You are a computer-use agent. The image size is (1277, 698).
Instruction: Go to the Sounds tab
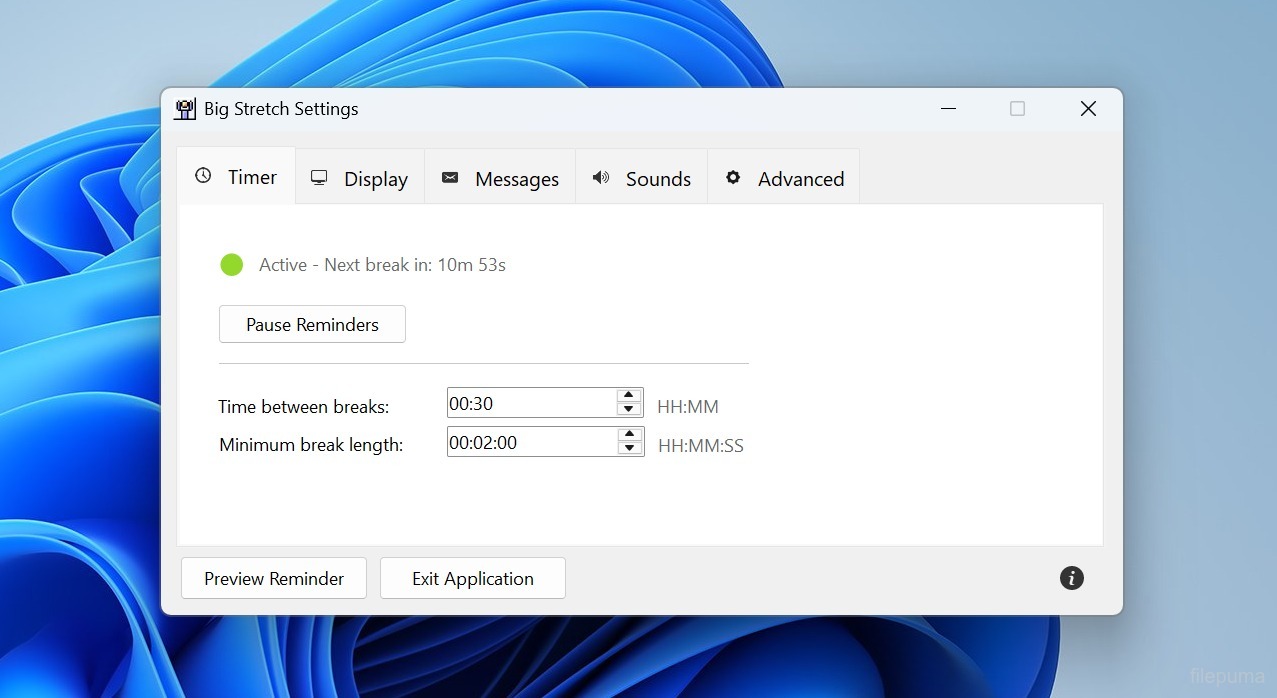[641, 178]
